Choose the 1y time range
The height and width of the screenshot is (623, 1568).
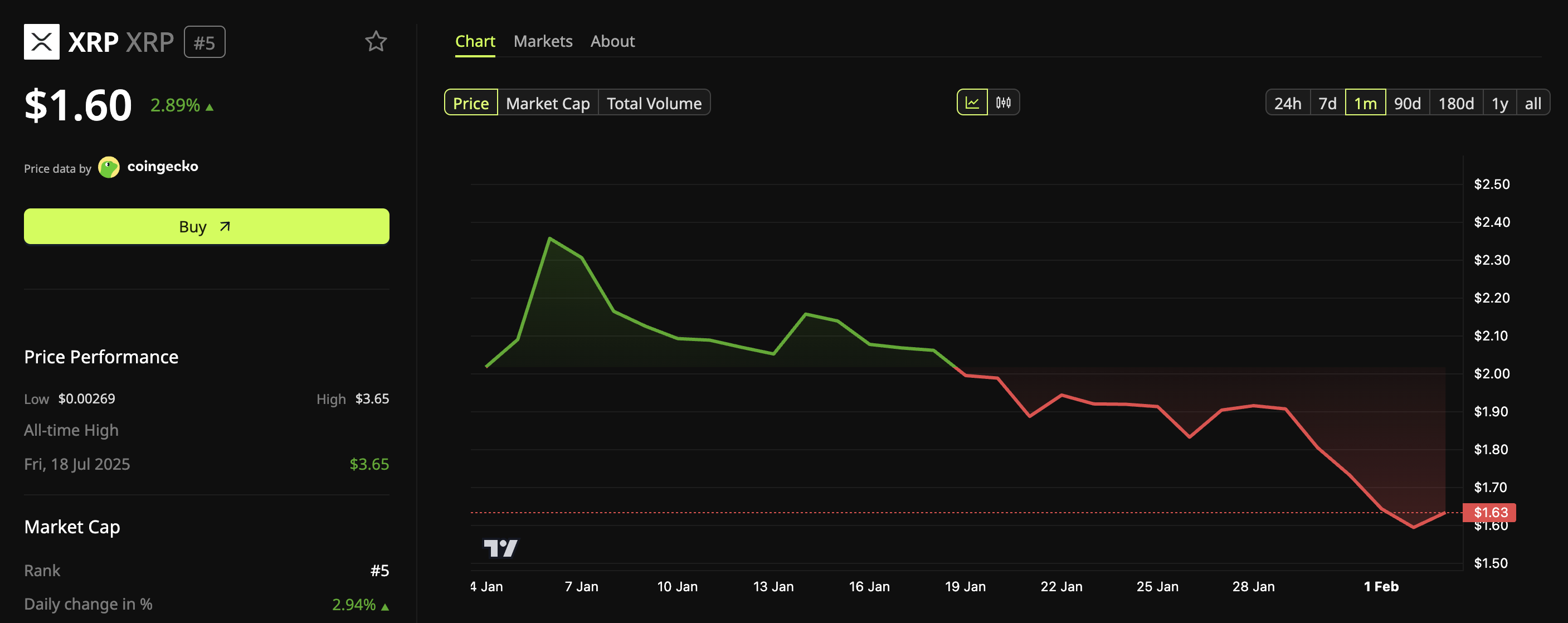1499,103
